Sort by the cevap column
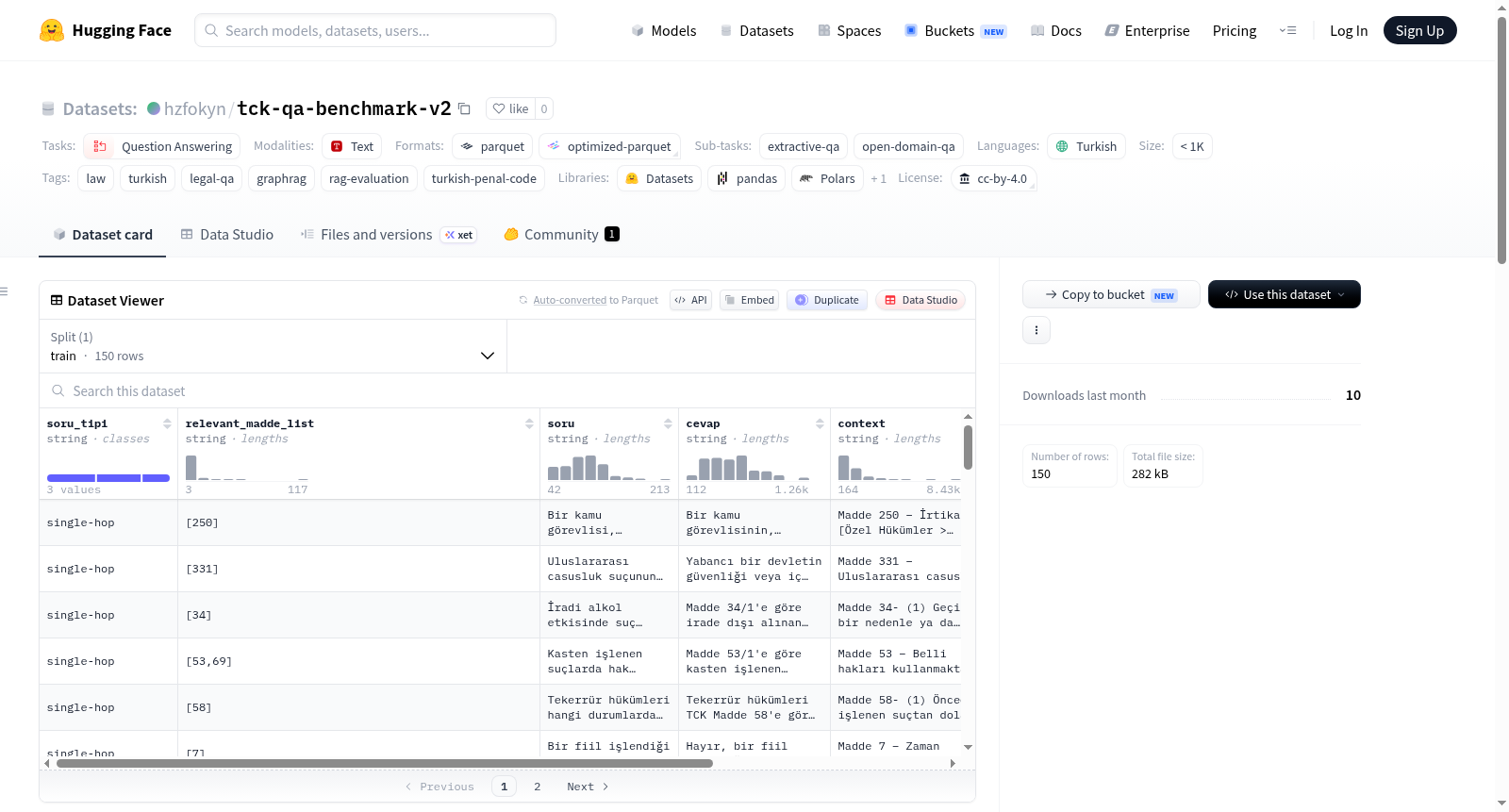 coord(820,423)
